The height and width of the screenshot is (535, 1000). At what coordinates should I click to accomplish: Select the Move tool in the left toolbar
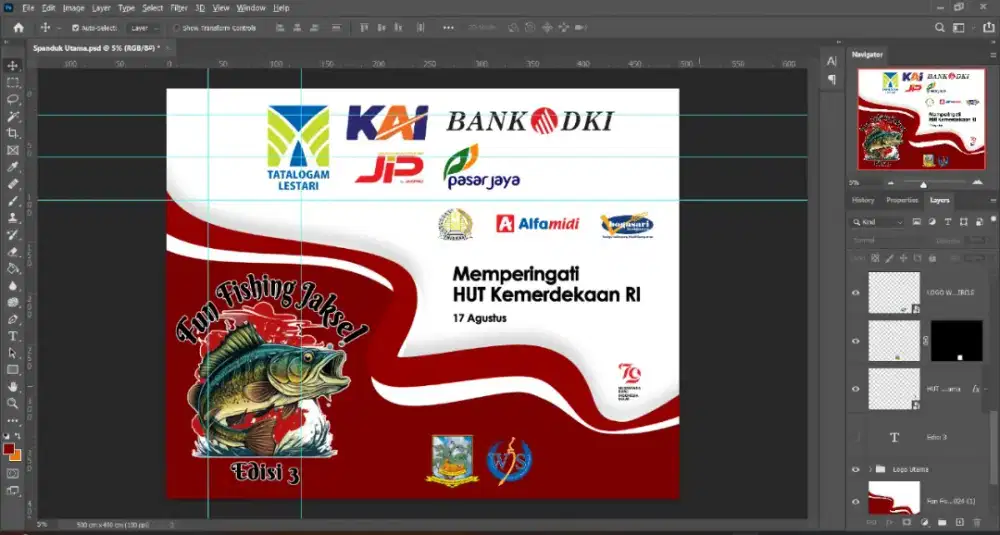[12, 66]
